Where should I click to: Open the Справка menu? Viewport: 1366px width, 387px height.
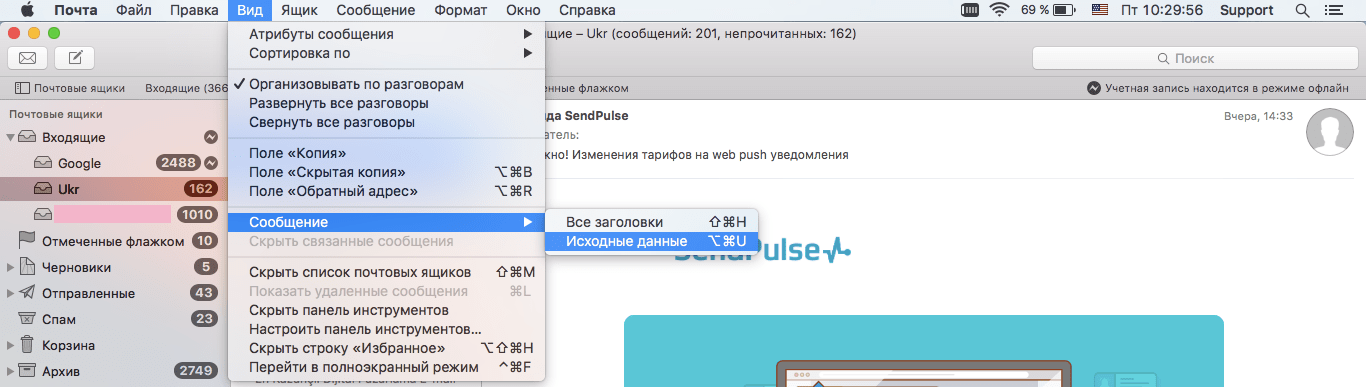click(587, 10)
